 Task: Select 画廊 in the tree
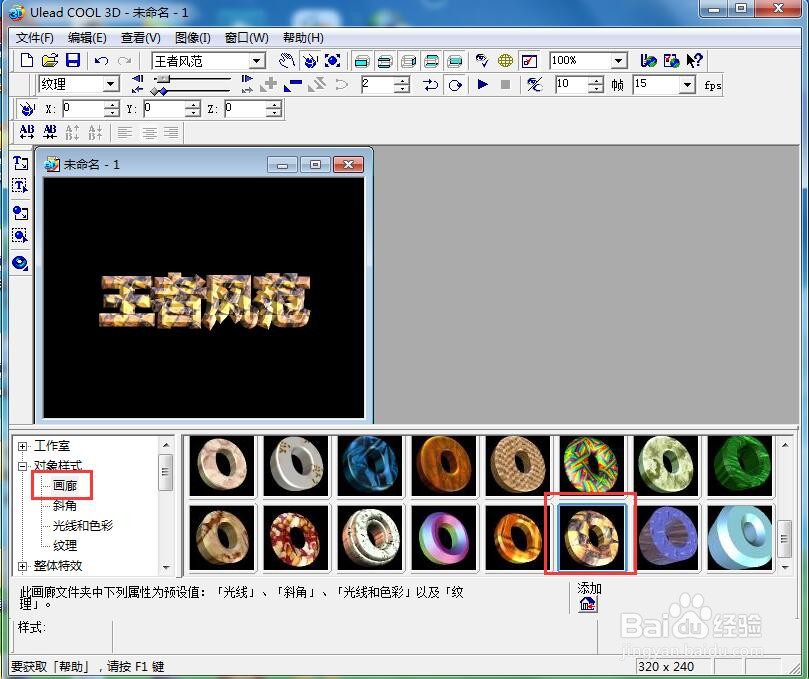click(65, 486)
